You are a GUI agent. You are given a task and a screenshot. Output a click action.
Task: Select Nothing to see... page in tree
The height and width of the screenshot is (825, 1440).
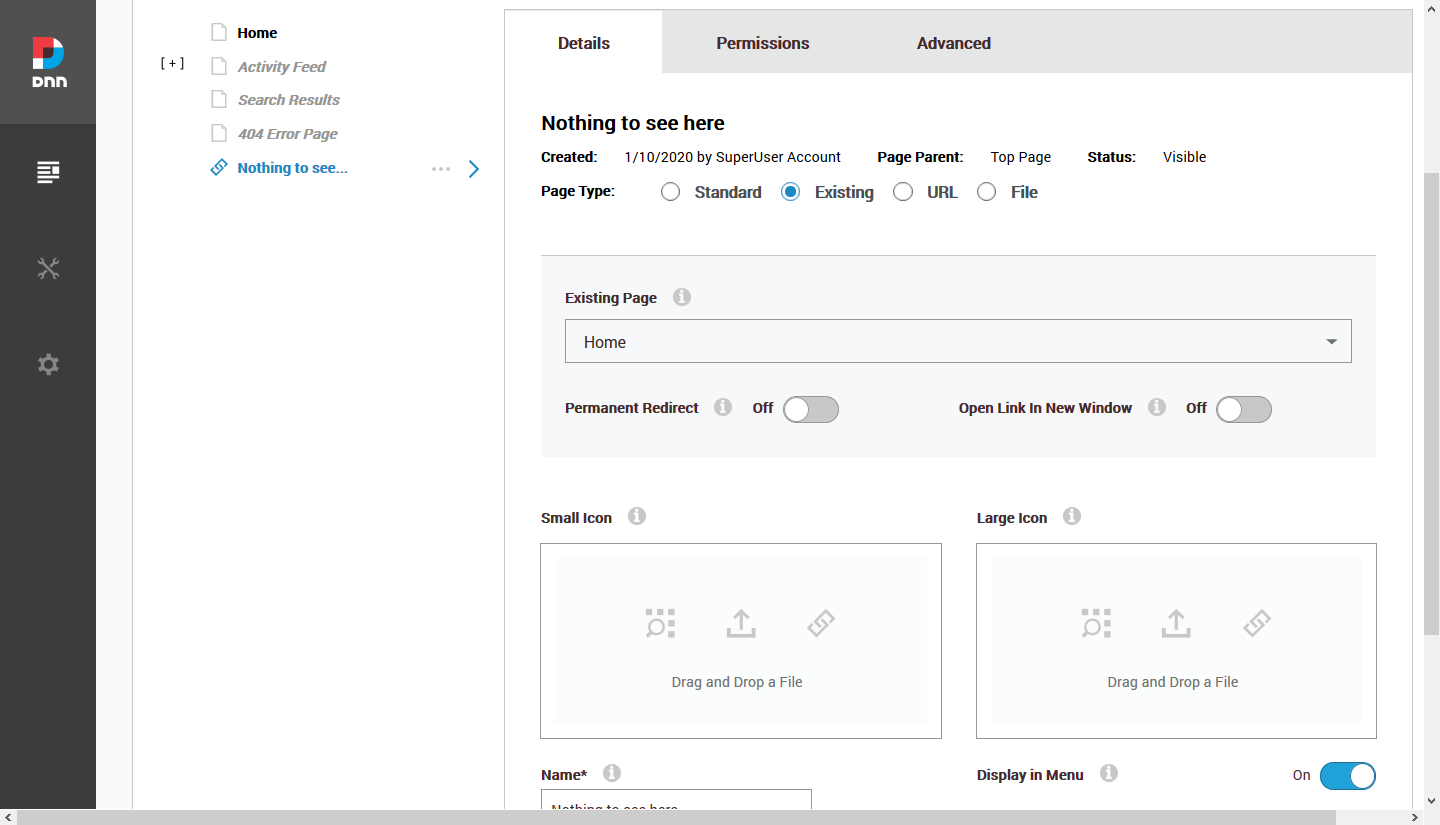[293, 168]
